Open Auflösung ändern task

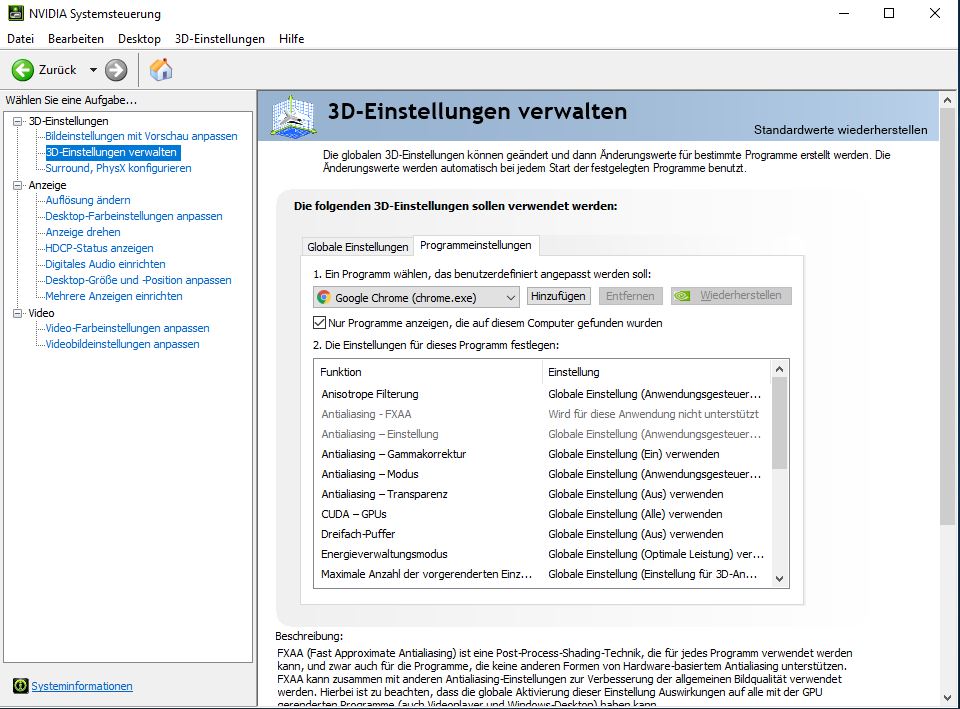pos(88,200)
